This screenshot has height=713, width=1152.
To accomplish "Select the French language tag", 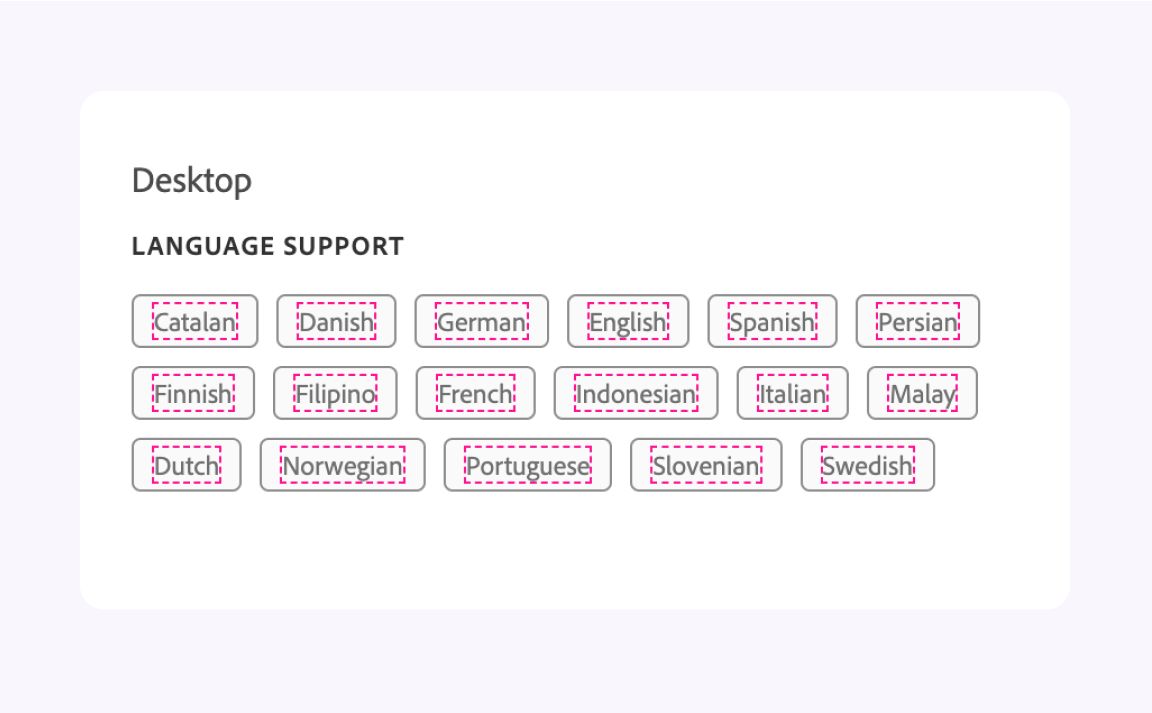I will [x=476, y=393].
